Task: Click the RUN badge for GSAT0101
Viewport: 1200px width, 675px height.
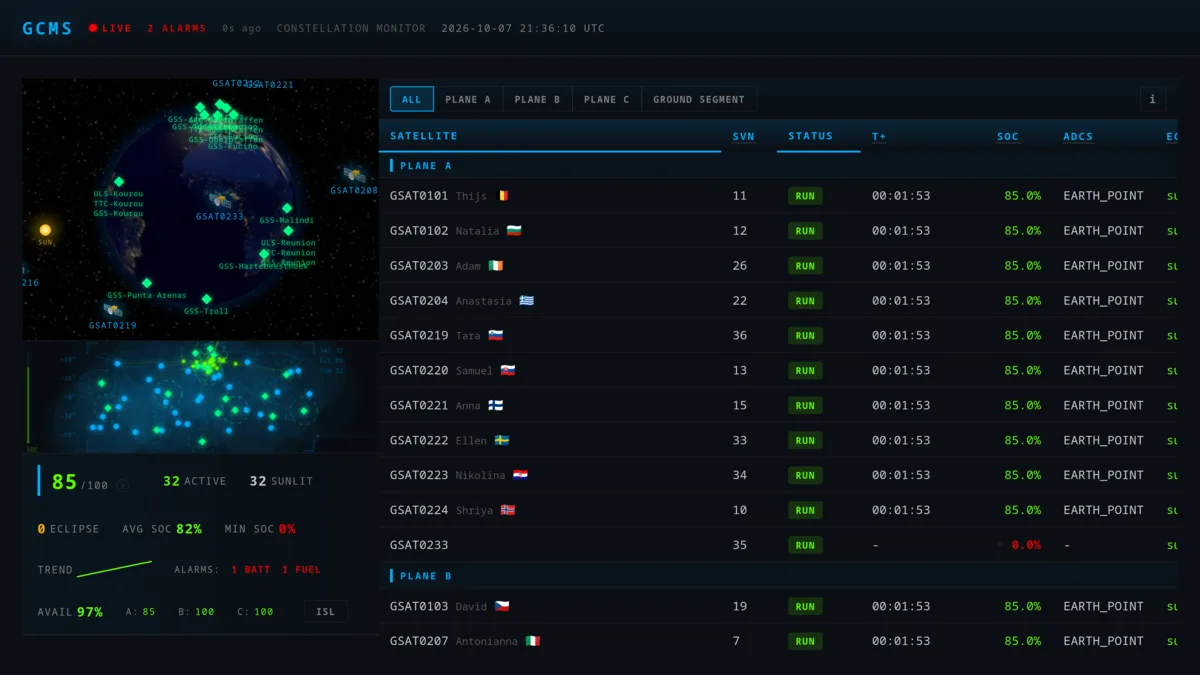Action: pyautogui.click(x=805, y=196)
